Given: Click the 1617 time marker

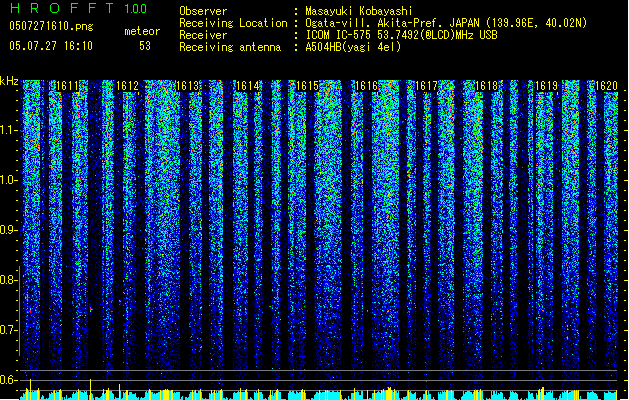Looking at the screenshot, I should coord(427,86).
